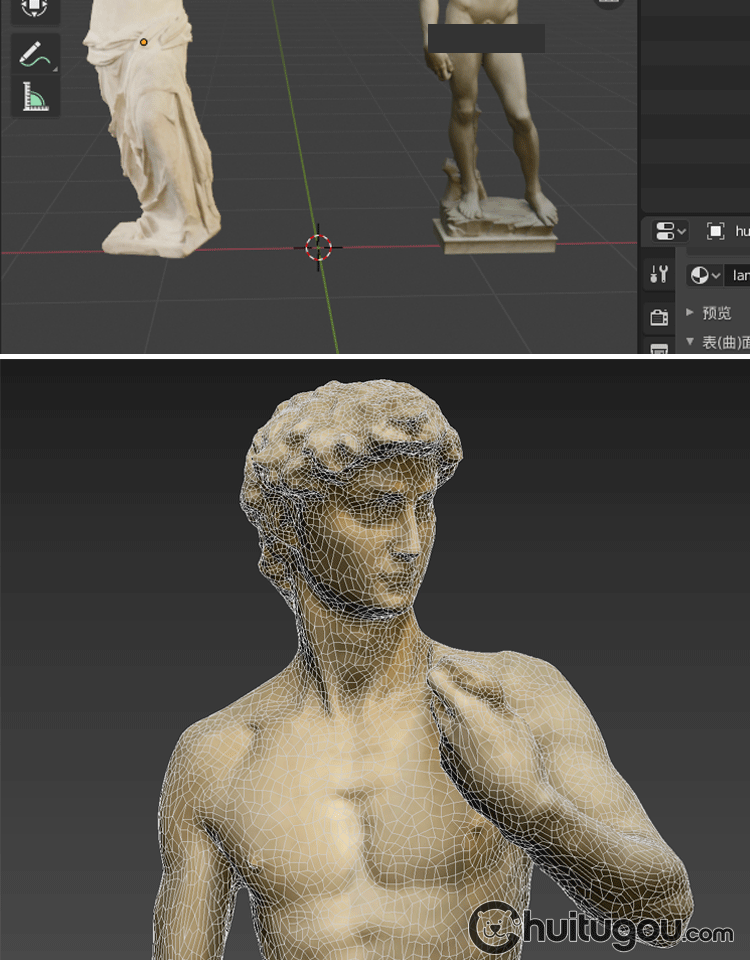Click the partially visible viewport navigation button
The width and height of the screenshot is (750, 960).
tap(608, 3)
